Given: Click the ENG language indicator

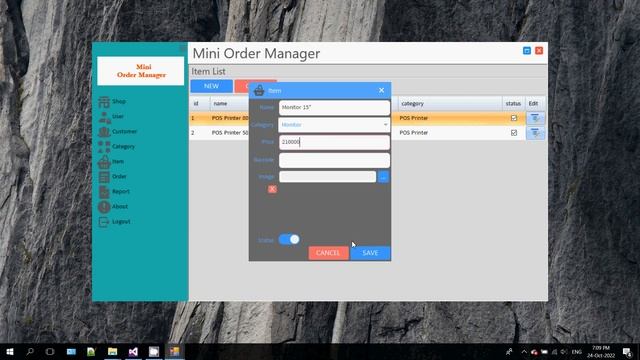Looking at the screenshot, I should pyautogui.click(x=576, y=351).
